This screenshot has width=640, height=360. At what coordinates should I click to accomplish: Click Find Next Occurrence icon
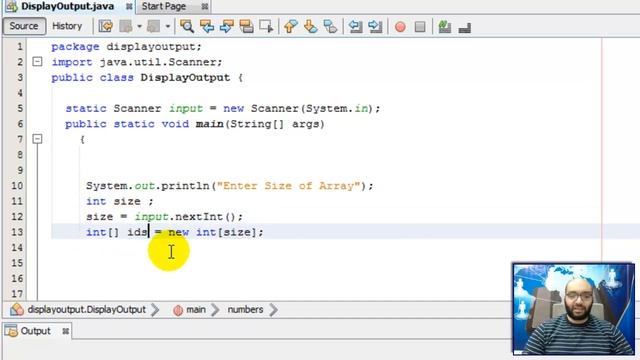coord(227,27)
